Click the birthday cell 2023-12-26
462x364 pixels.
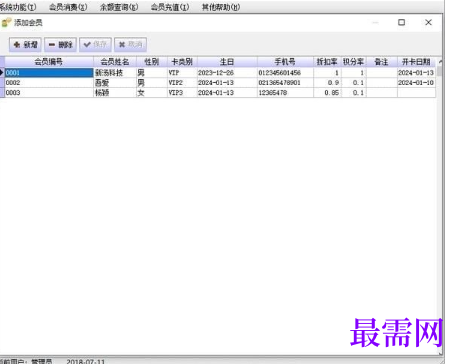[x=227, y=73]
